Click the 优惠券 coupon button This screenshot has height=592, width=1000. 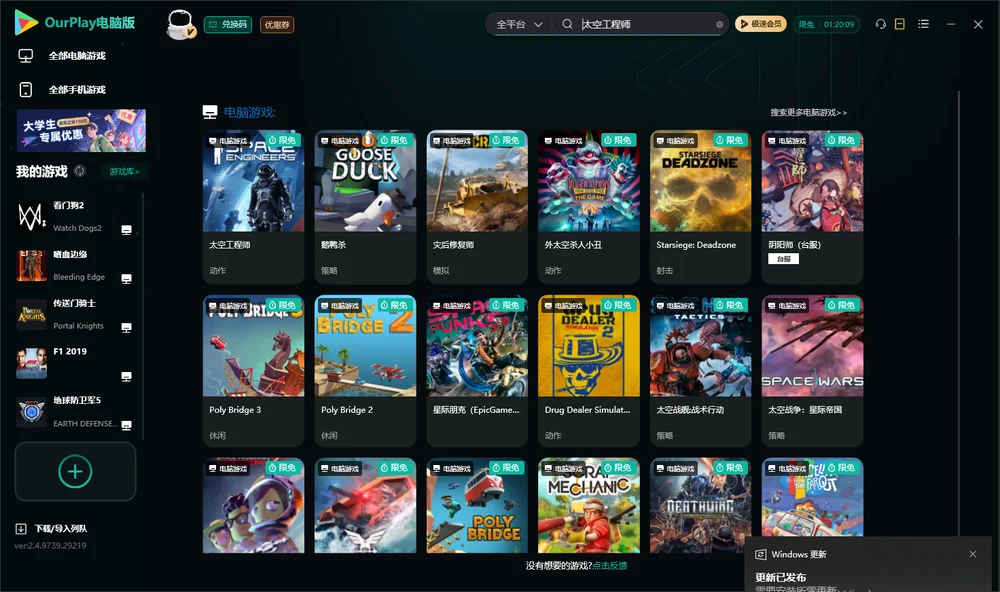click(277, 25)
